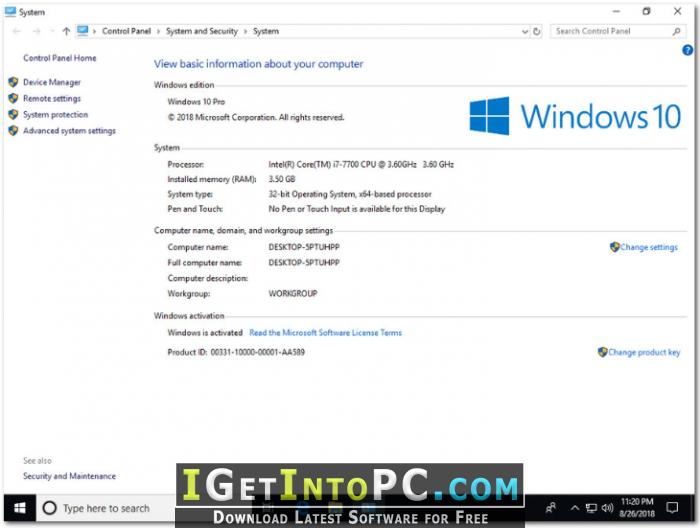Go up one level with Up arrow
Viewport: 700px width, 528px height.
coord(66,31)
